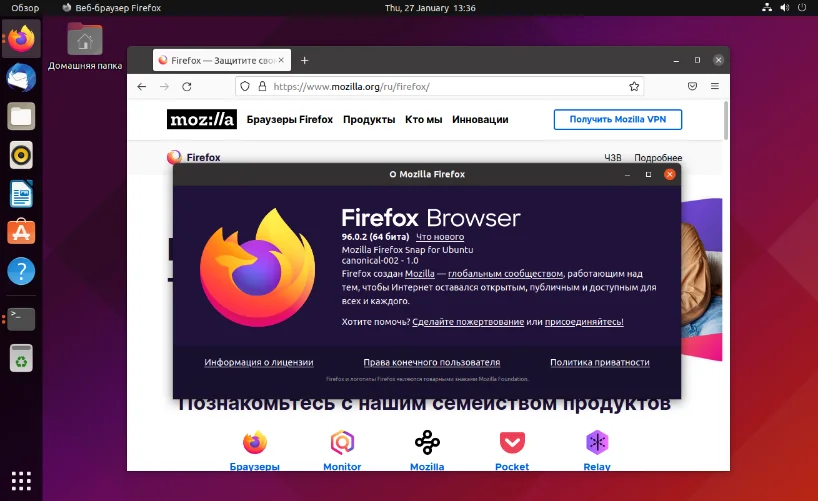Viewport: 818px width, 501px height.
Task: Open Кто мы navigation menu
Action: 424,120
